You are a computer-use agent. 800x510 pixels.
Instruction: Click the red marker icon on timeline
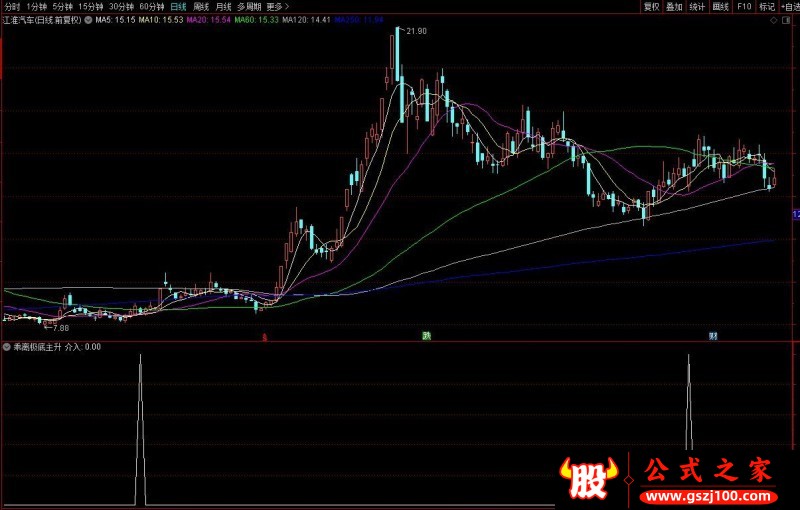pos(264,338)
